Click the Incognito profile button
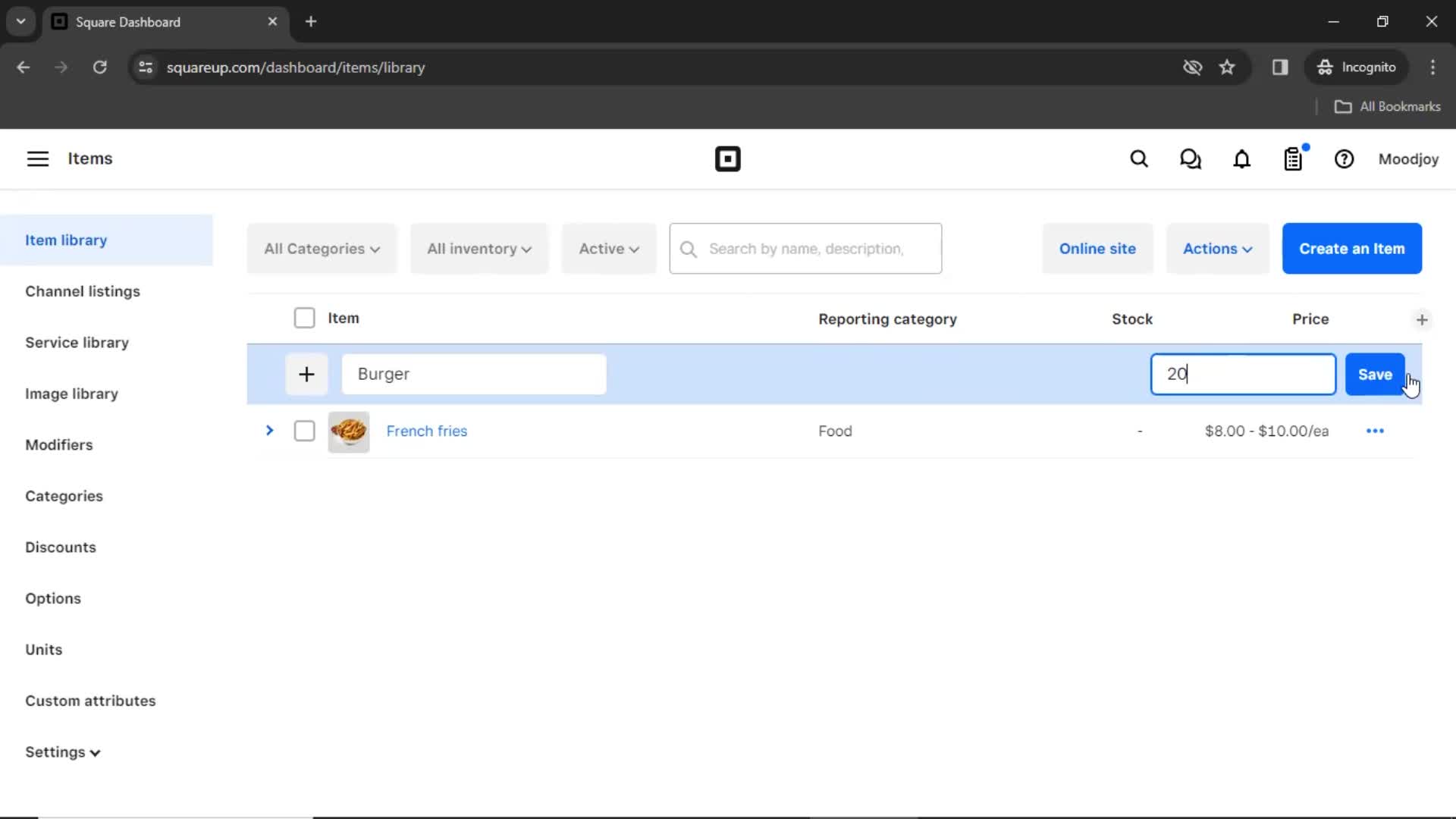Screen dimensions: 1456x819 [x=1356, y=67]
